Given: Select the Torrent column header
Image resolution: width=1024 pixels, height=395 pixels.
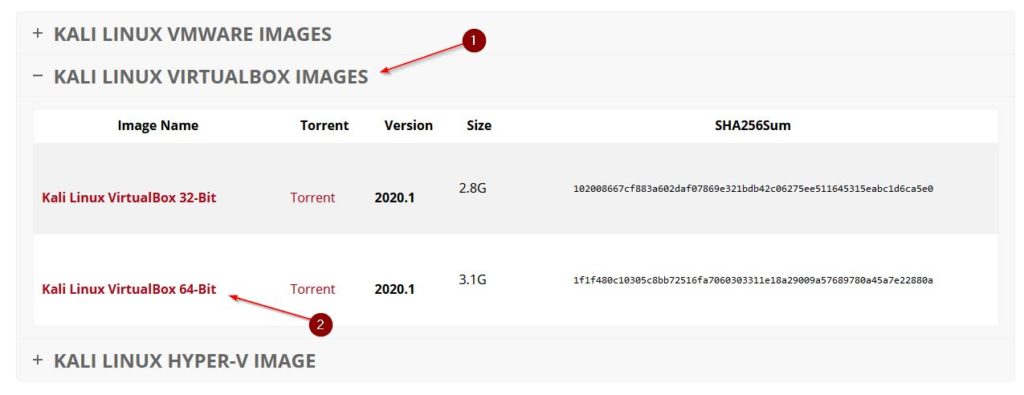Looking at the screenshot, I should pyautogui.click(x=325, y=125).
